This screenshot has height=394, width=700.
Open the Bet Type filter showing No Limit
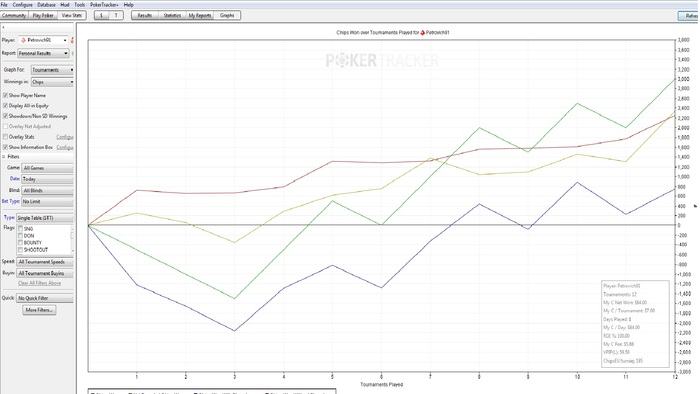click(47, 202)
